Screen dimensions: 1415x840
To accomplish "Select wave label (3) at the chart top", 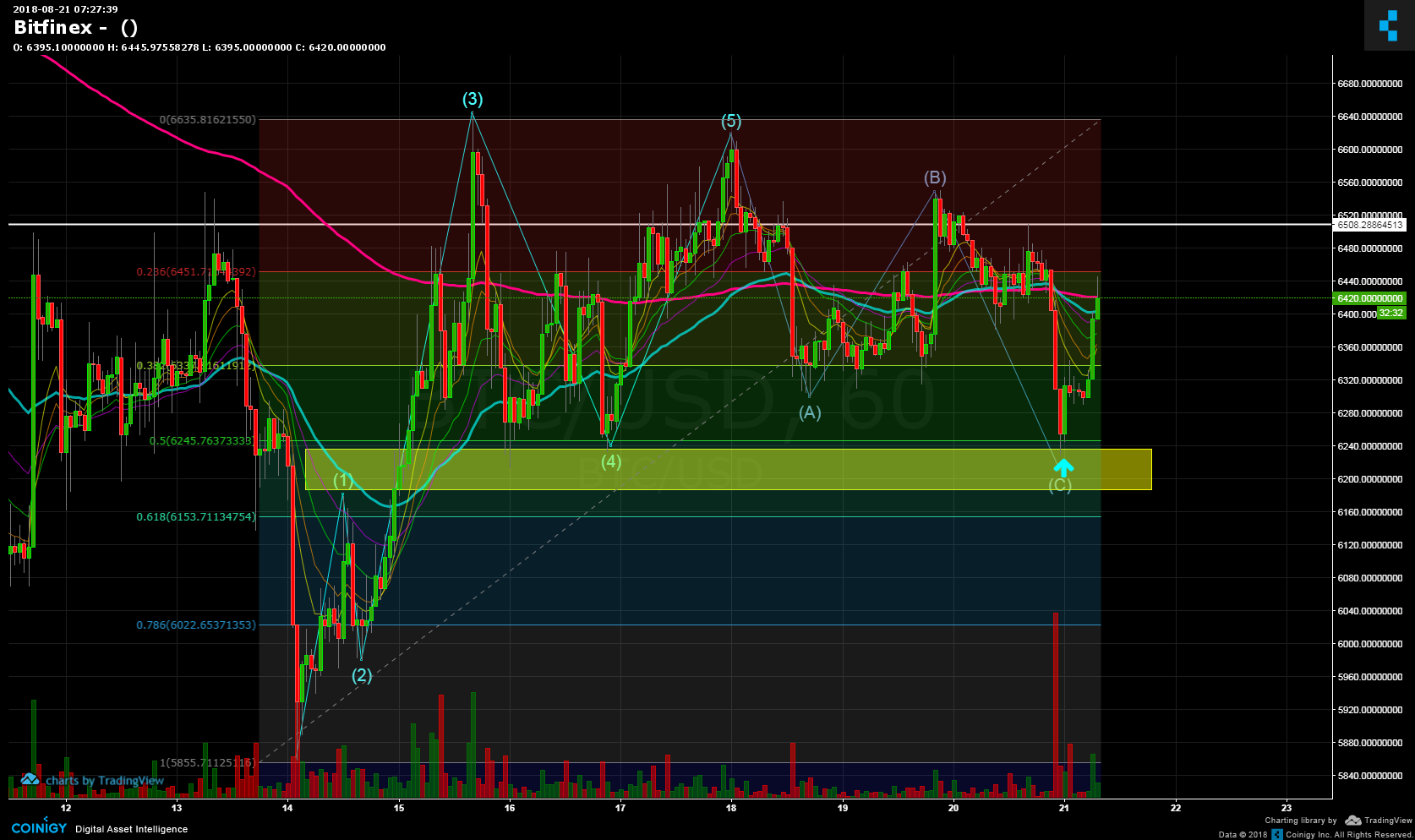I will (x=473, y=99).
